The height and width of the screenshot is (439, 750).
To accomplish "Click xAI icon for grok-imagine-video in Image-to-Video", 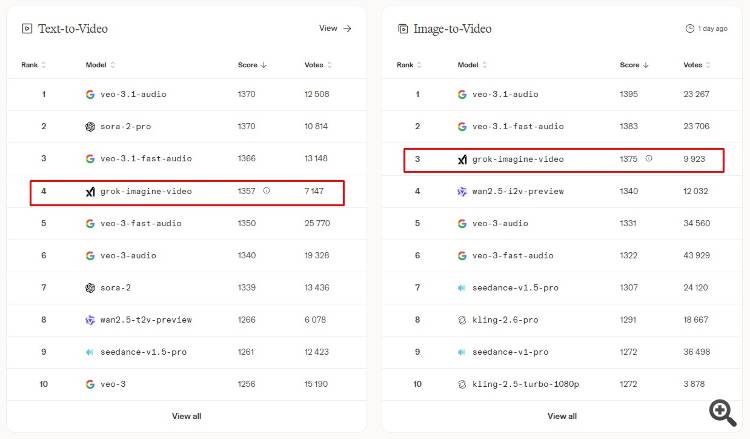I will (x=462, y=159).
